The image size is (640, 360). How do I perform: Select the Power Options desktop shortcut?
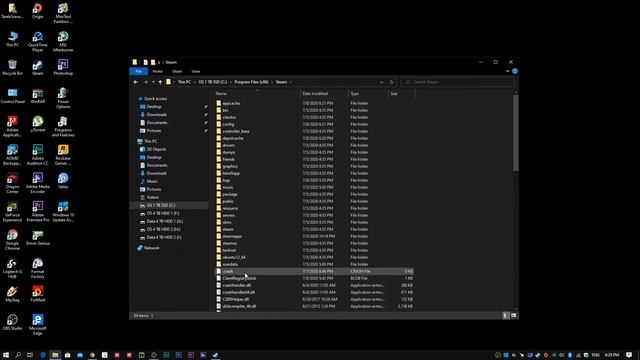pos(63,98)
